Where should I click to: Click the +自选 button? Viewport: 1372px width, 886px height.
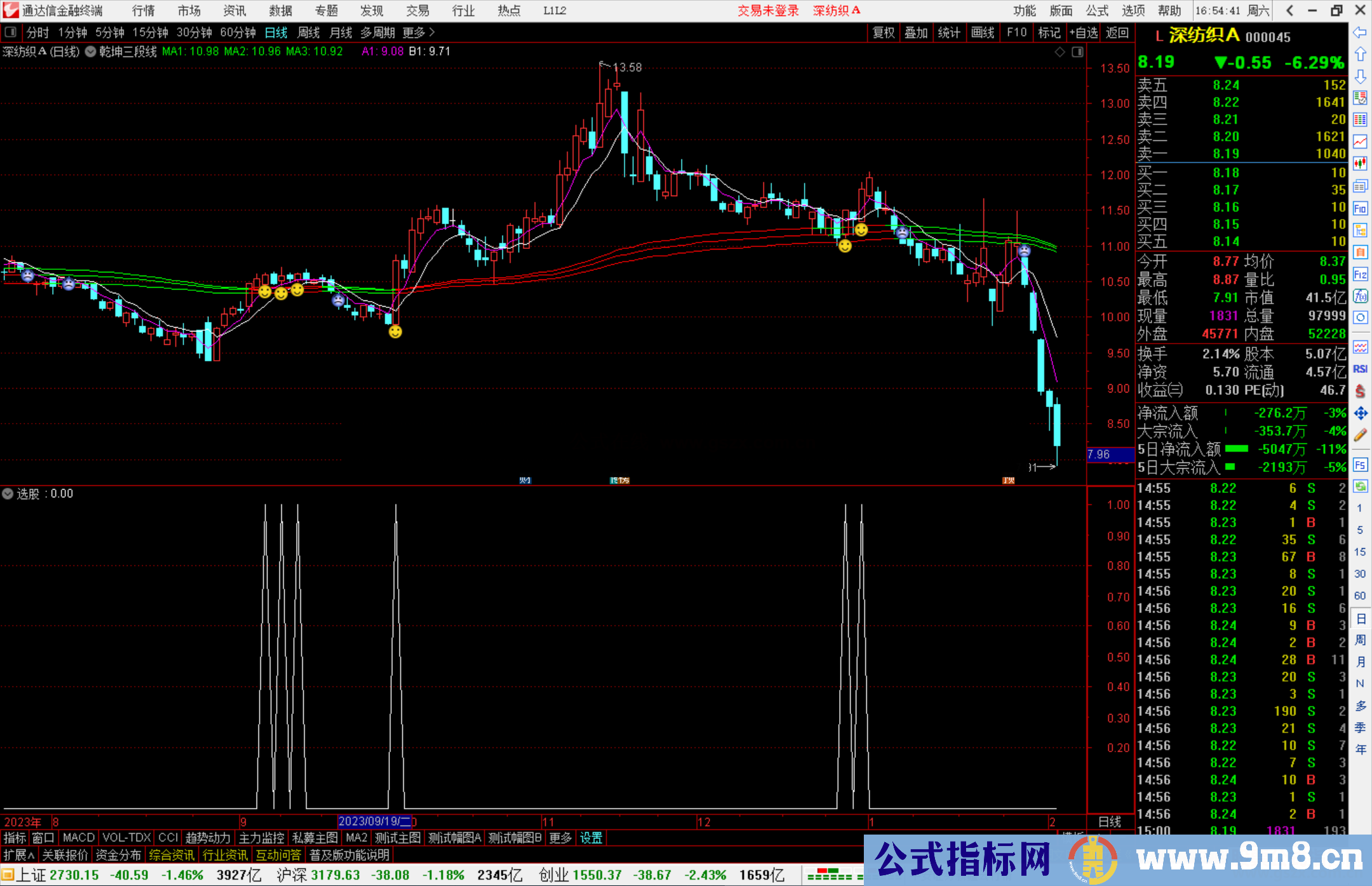click(x=1084, y=32)
